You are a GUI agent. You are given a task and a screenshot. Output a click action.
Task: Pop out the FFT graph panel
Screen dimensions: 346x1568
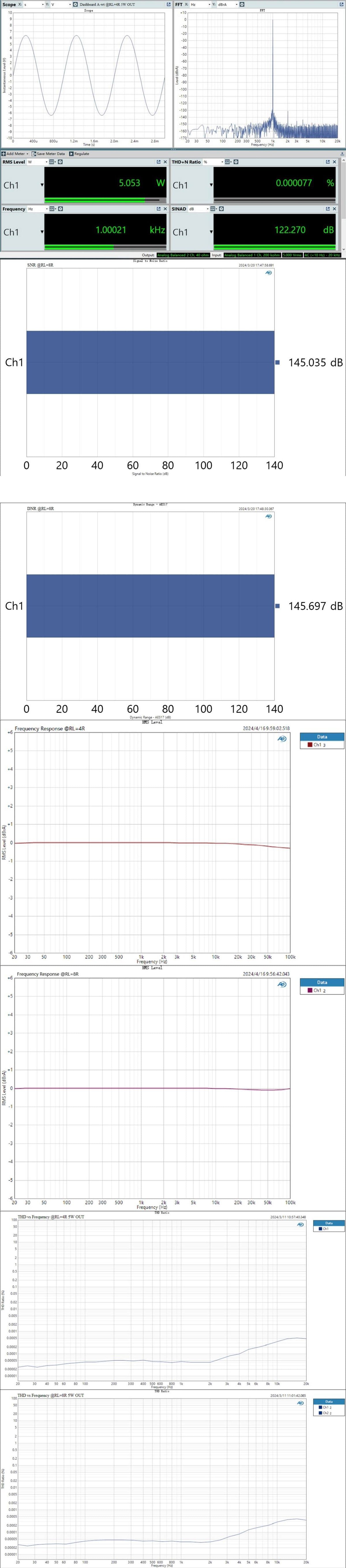click(342, 4)
